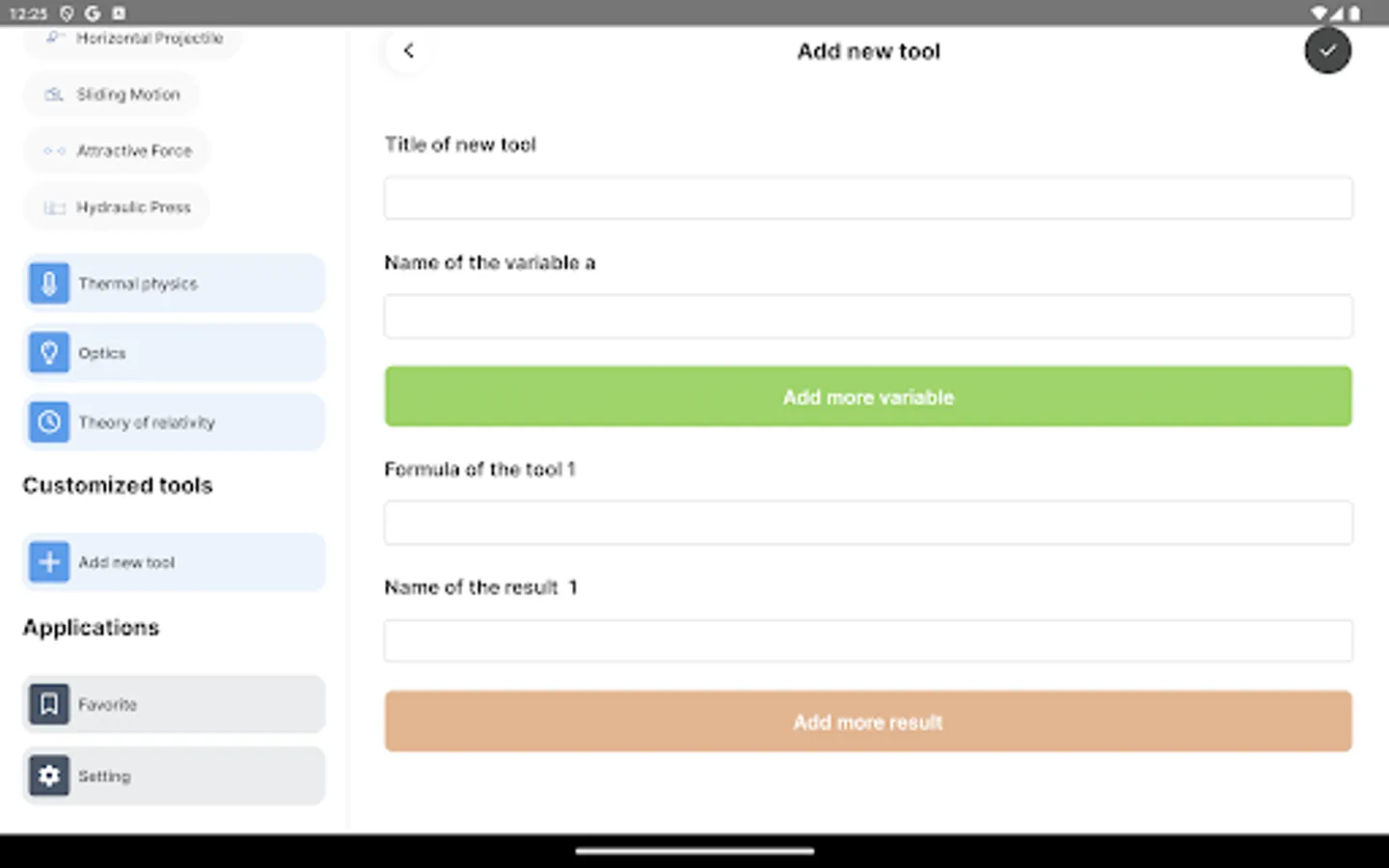Select the Optics category icon
The image size is (1389, 868).
coord(48,352)
